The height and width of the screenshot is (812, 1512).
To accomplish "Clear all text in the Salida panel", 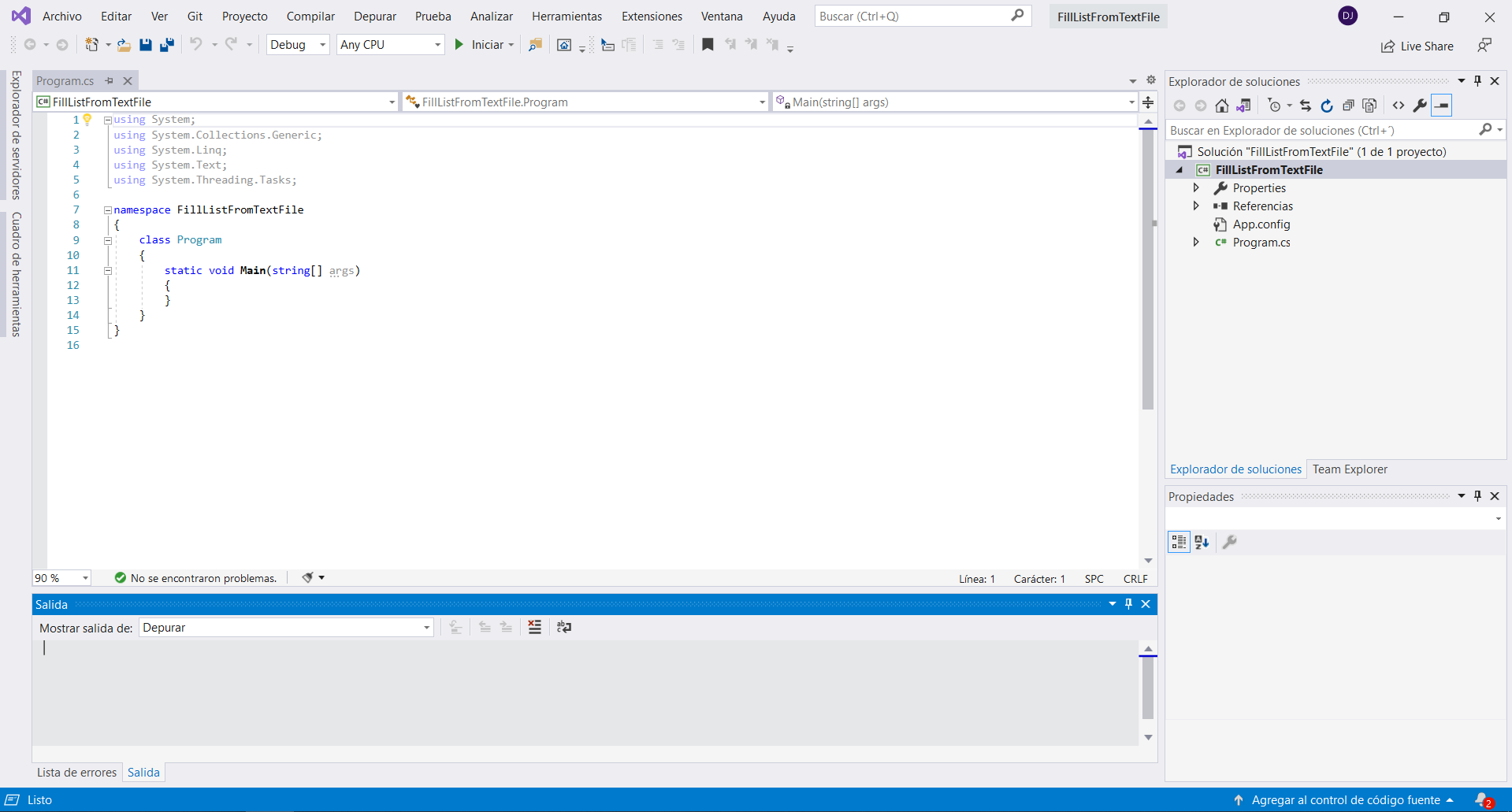I will (535, 627).
